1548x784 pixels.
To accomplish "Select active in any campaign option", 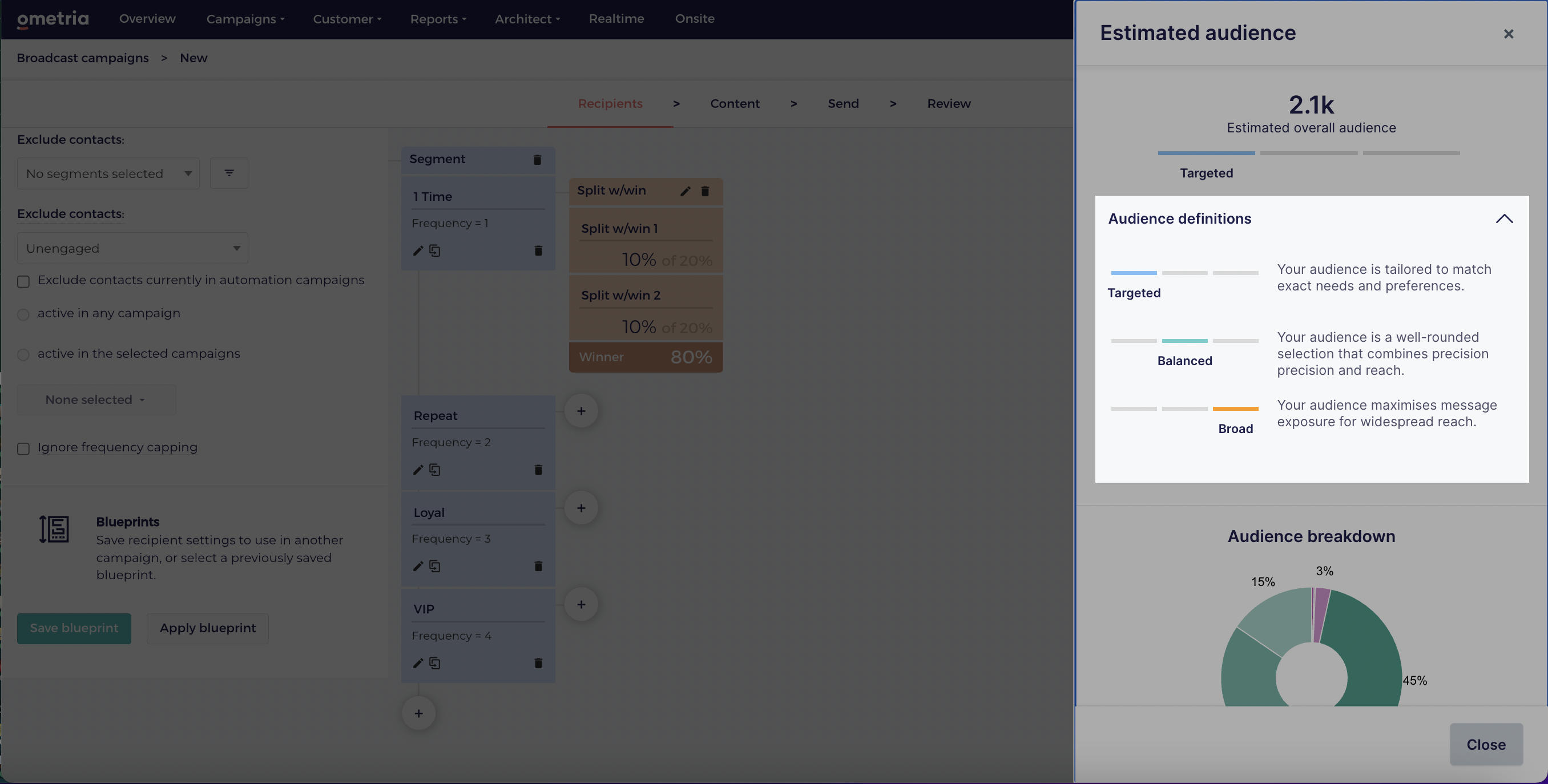I will pyautogui.click(x=23, y=314).
